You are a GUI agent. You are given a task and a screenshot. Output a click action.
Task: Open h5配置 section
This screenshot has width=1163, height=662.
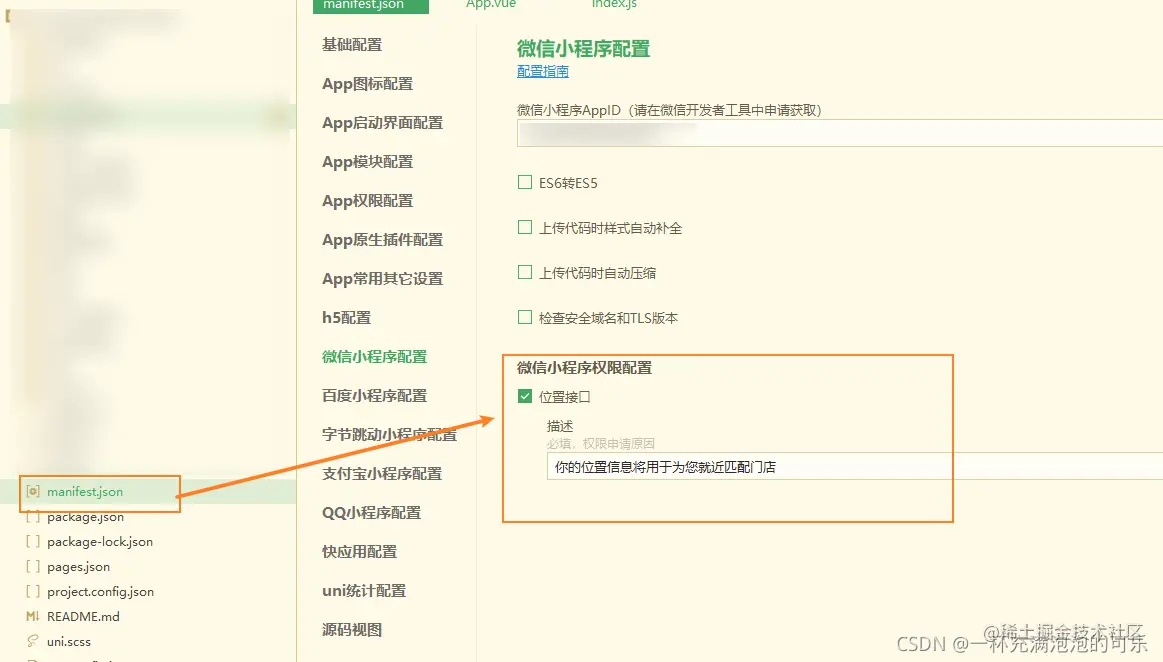coord(346,318)
